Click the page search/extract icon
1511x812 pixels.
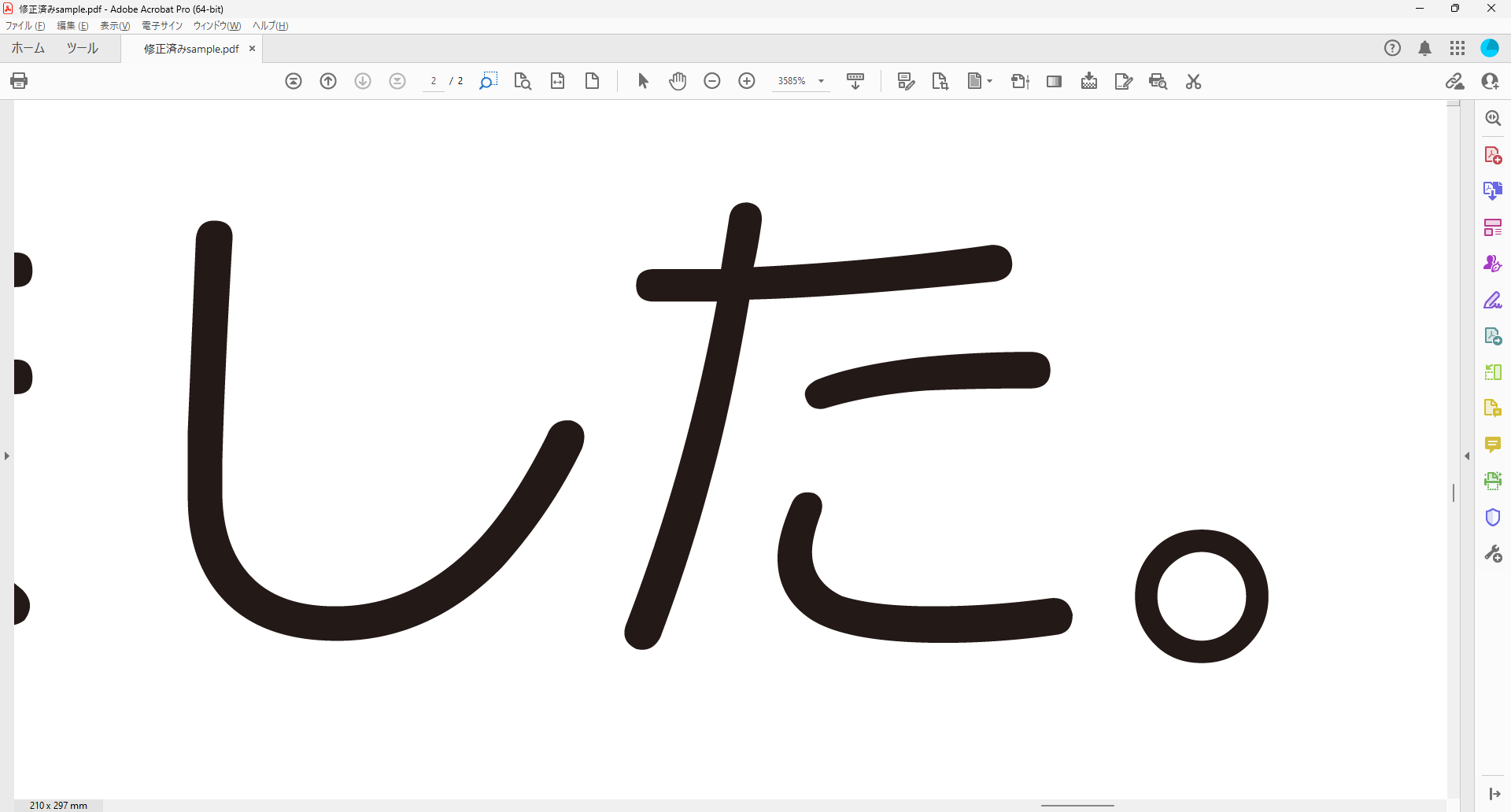940,81
